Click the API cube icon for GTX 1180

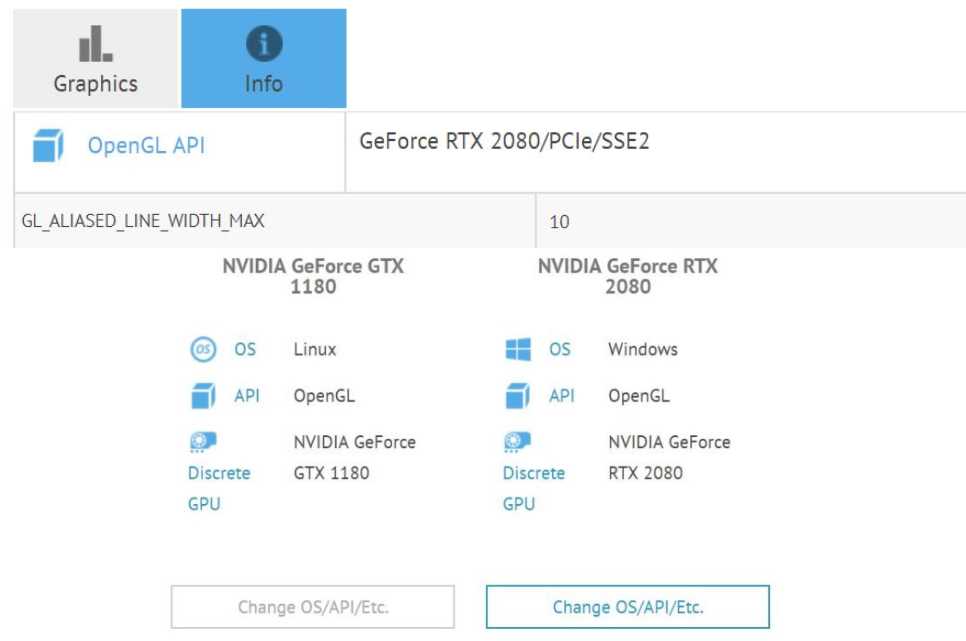point(203,396)
